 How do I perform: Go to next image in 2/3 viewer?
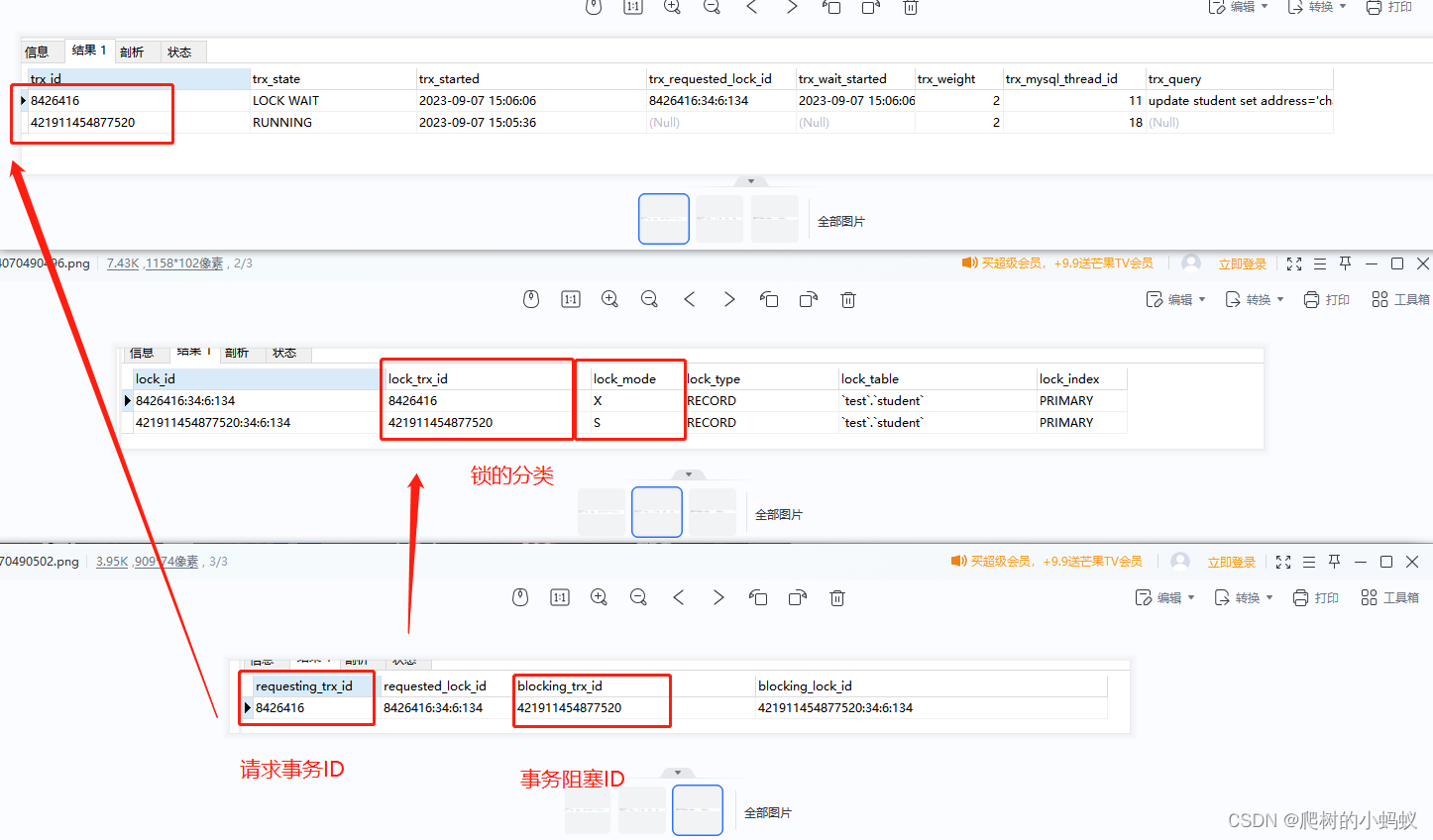[x=729, y=299]
